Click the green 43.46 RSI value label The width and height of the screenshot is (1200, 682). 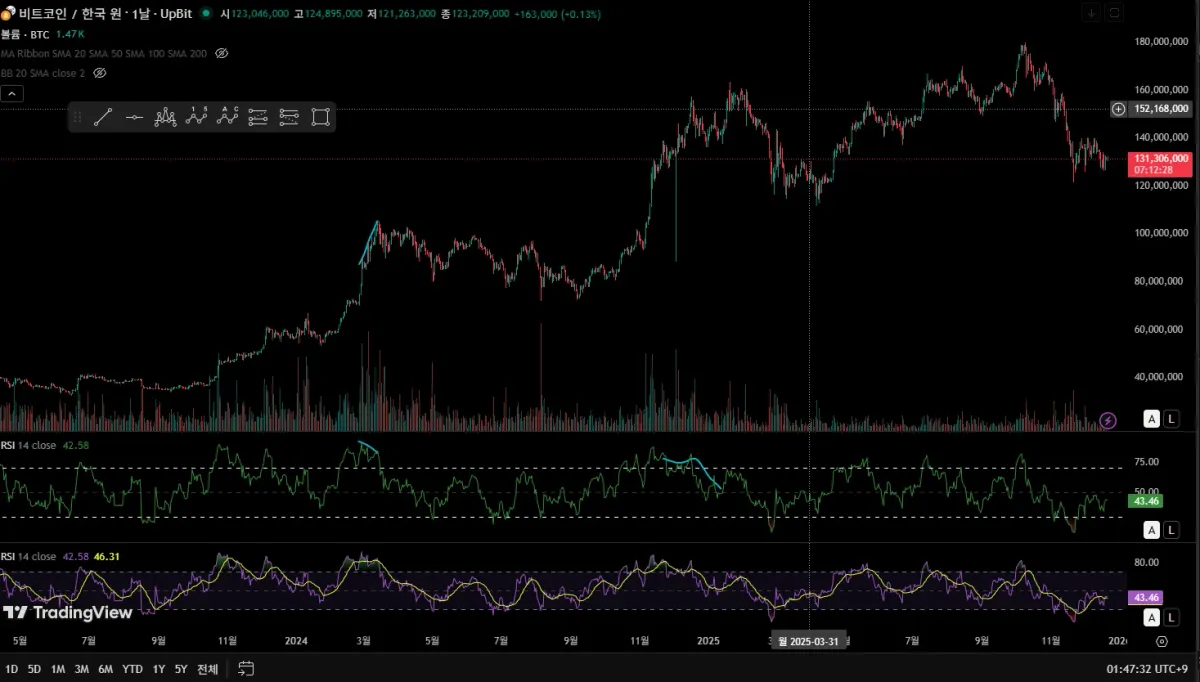[x=1145, y=501]
